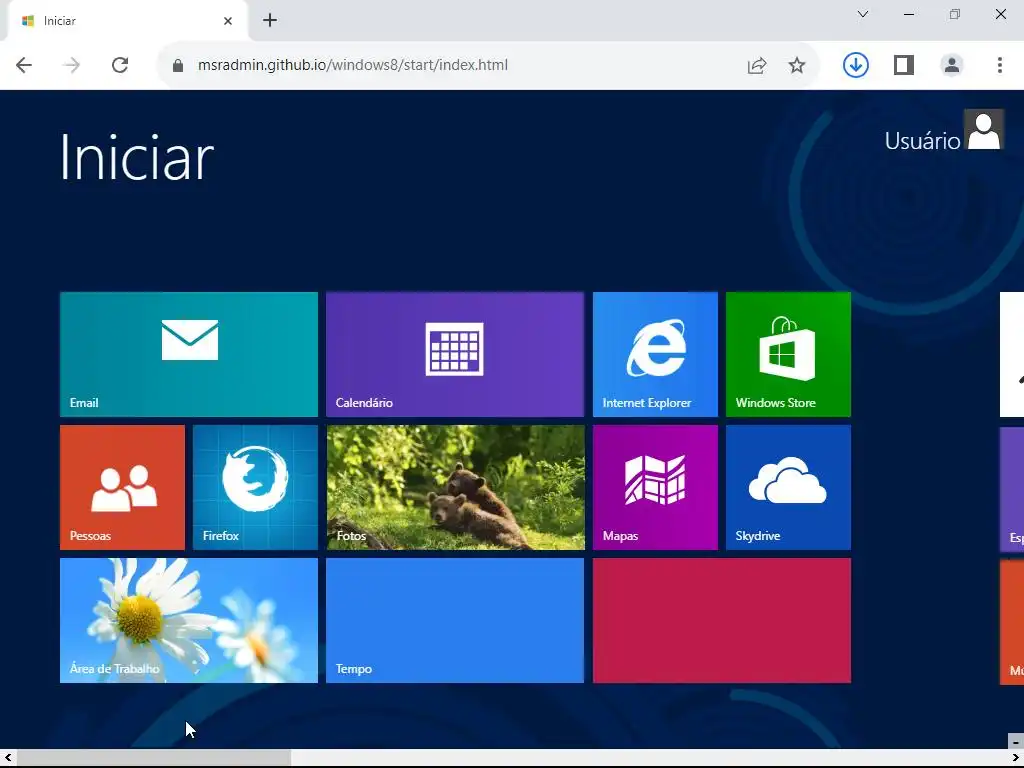The image size is (1024, 768).
Task: Open the tab search chevron
Action: click(x=863, y=14)
